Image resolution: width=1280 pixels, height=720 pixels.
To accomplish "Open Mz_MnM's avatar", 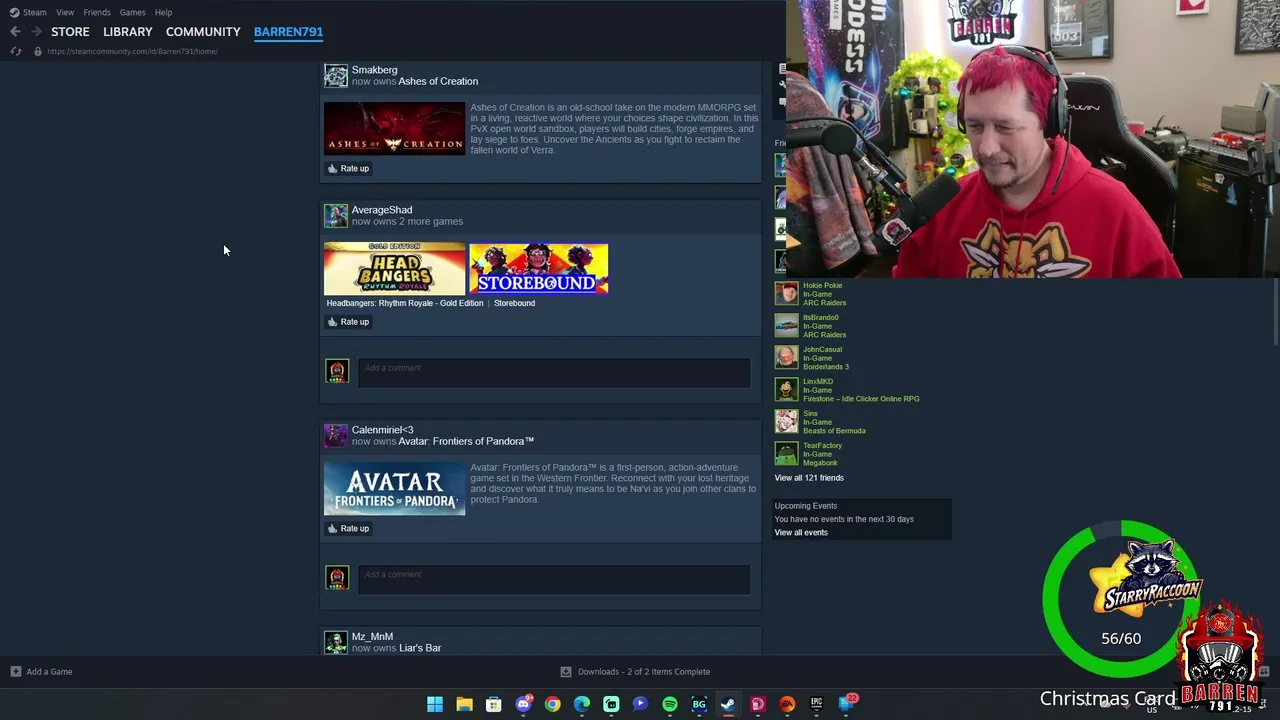I will 336,642.
